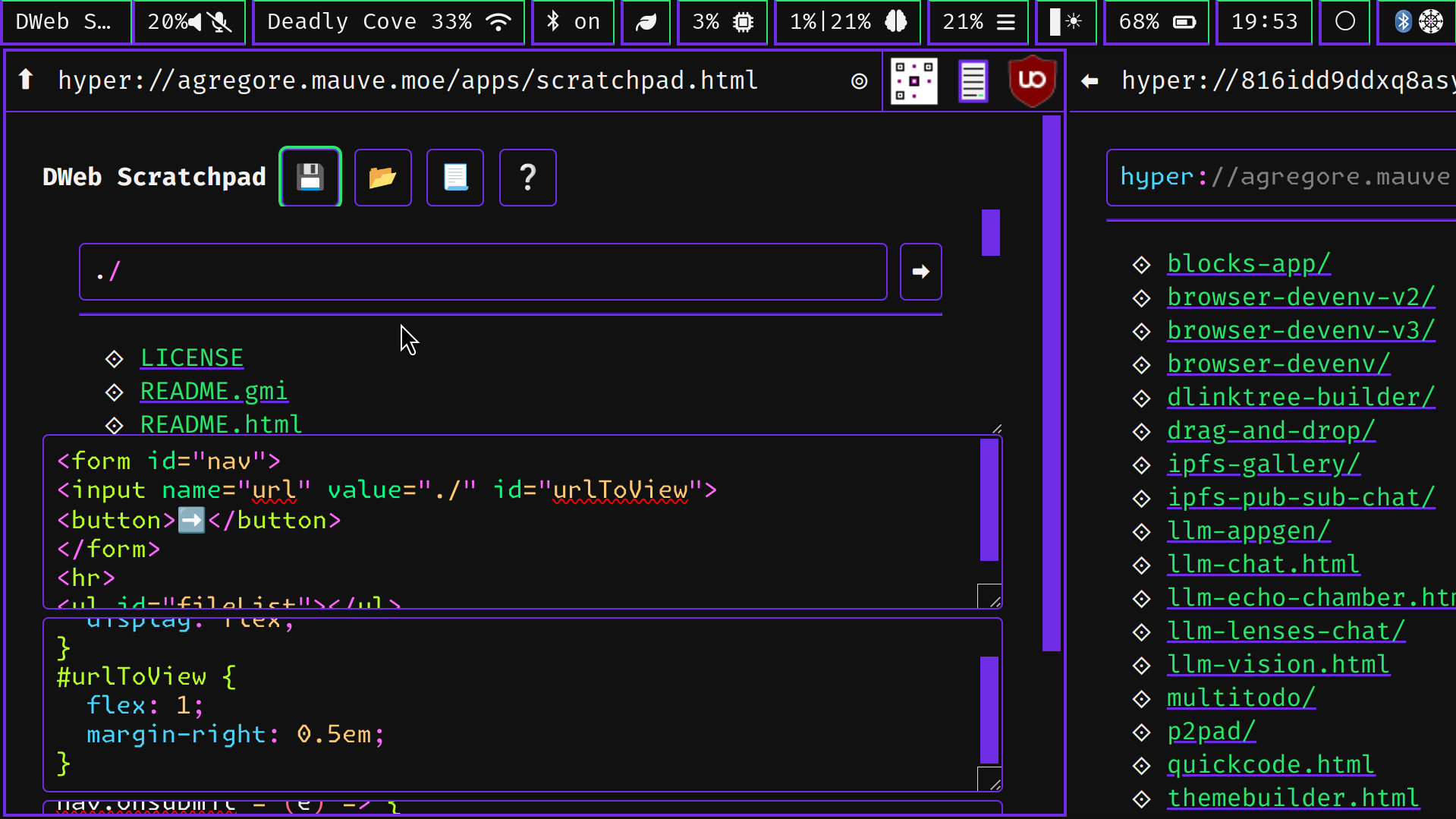The width and height of the screenshot is (1456, 819).
Task: Open llm-lenses-chat/ folder link
Action: 1285,631
